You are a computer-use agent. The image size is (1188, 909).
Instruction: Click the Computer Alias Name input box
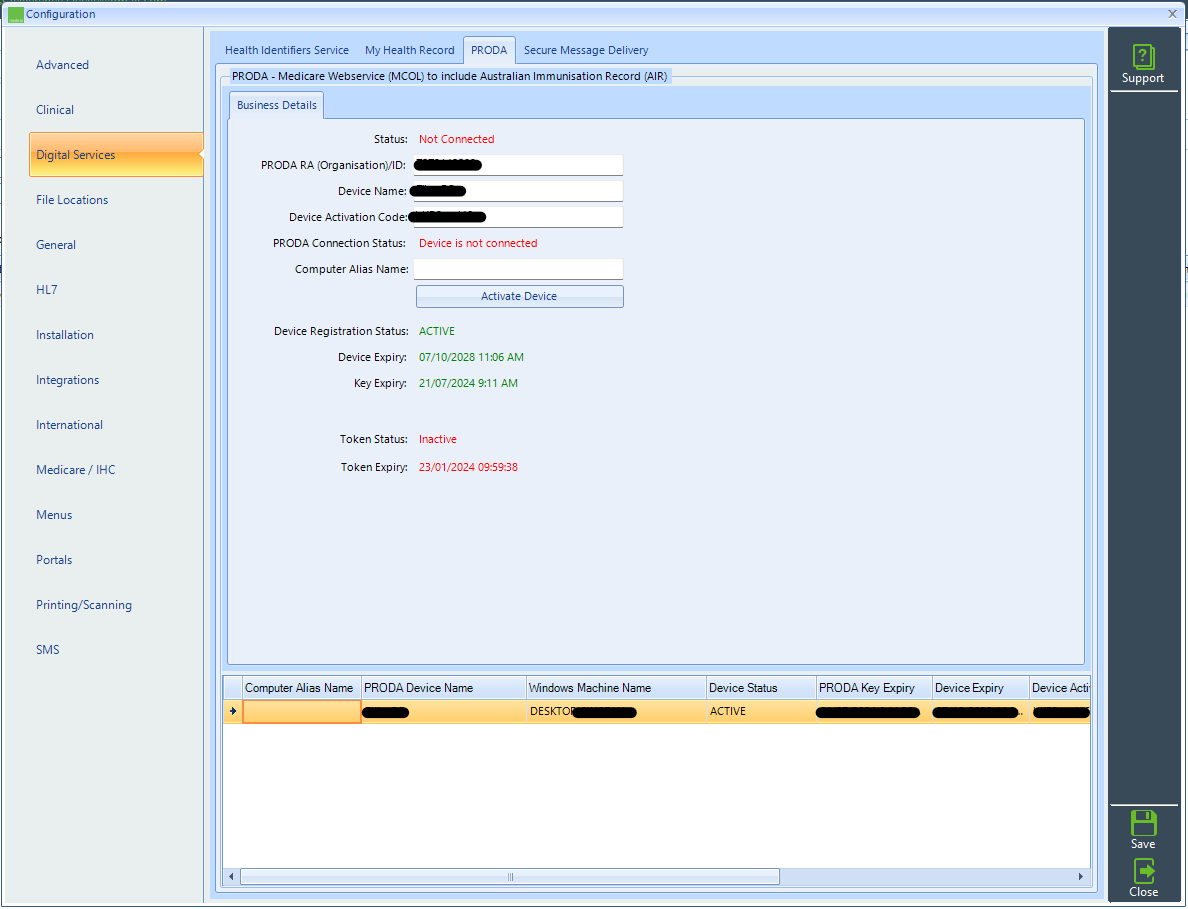point(518,269)
